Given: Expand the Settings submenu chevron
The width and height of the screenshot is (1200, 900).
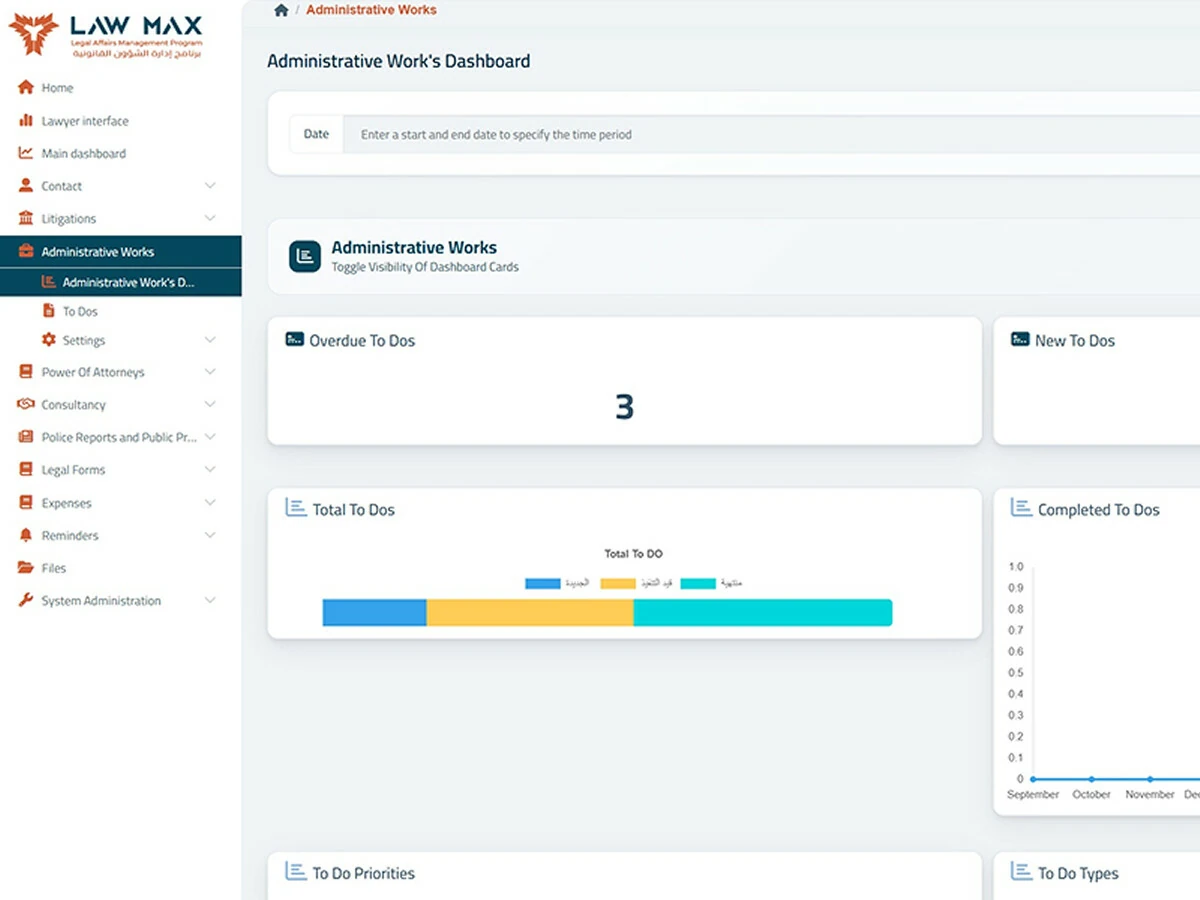Looking at the screenshot, I should pos(210,340).
